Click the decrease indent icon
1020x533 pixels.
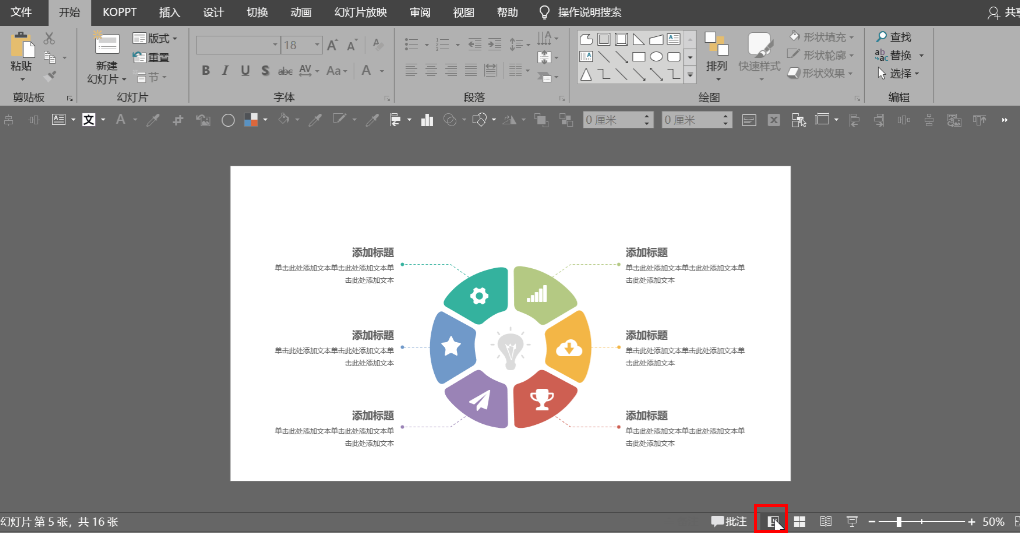(476, 45)
